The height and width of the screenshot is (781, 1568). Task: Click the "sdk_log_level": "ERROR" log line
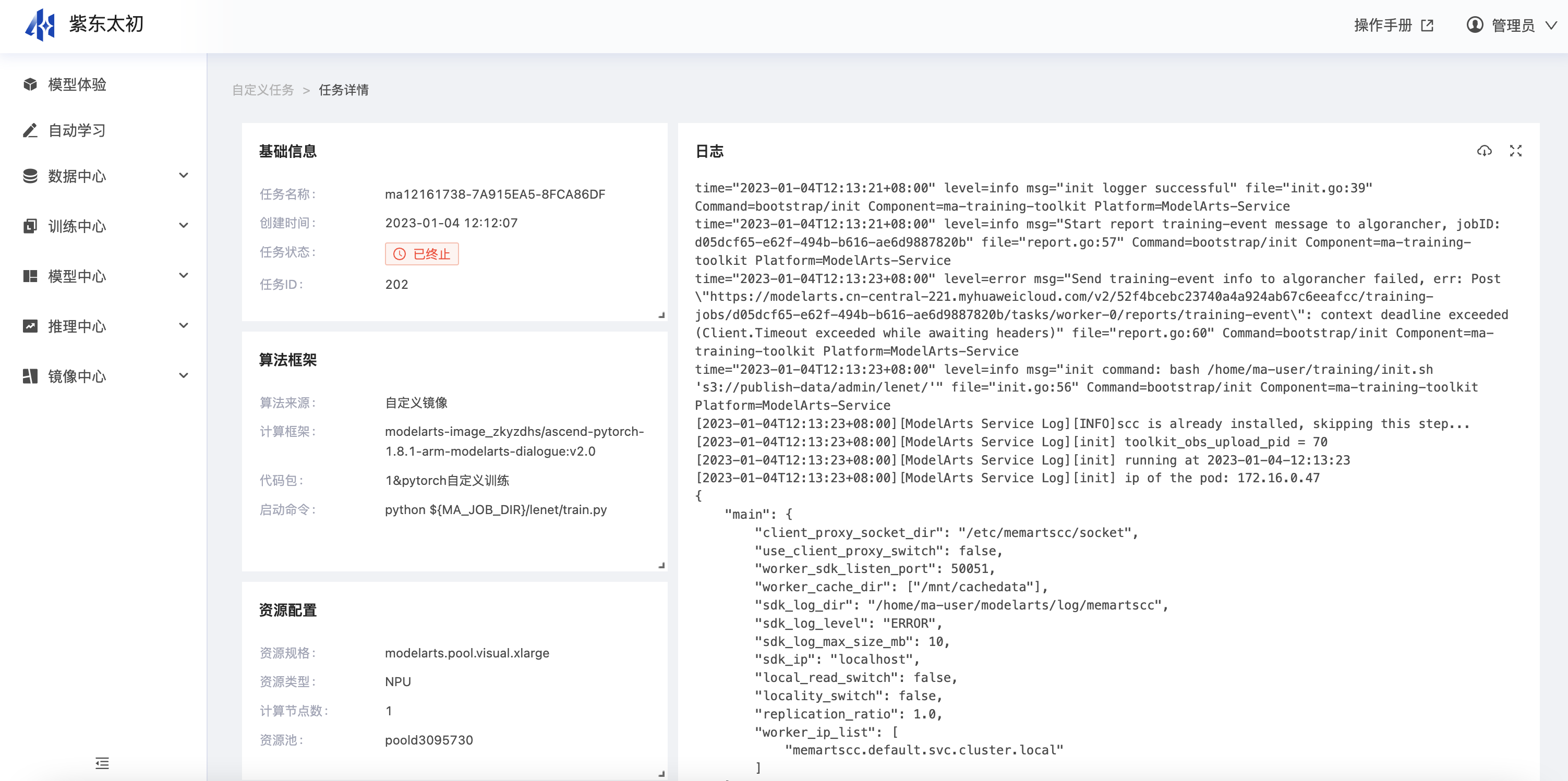click(x=849, y=624)
